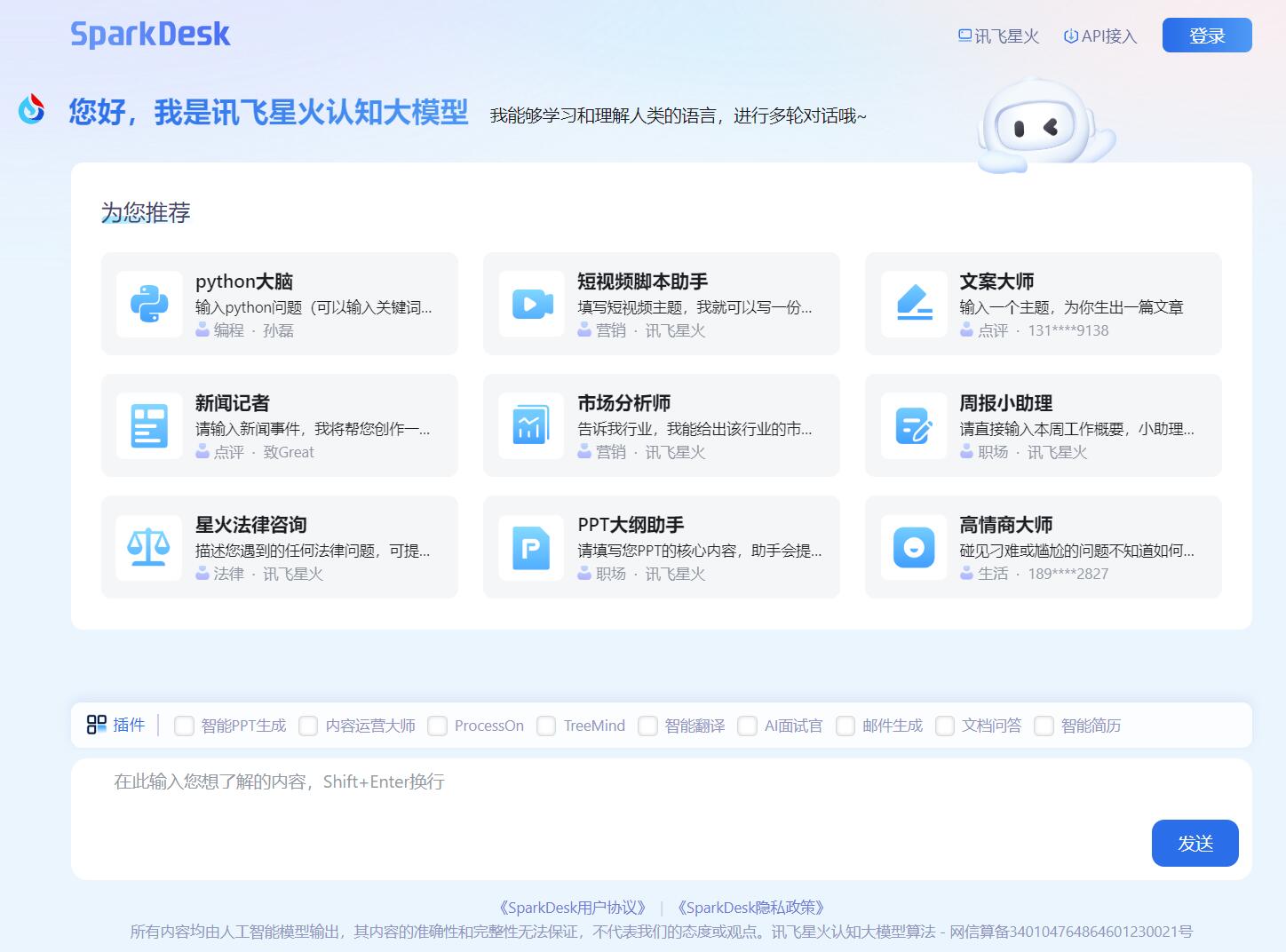Click the 生活 · 189****2827 author line
Viewport: 1286px width, 952px height.
point(1035,574)
